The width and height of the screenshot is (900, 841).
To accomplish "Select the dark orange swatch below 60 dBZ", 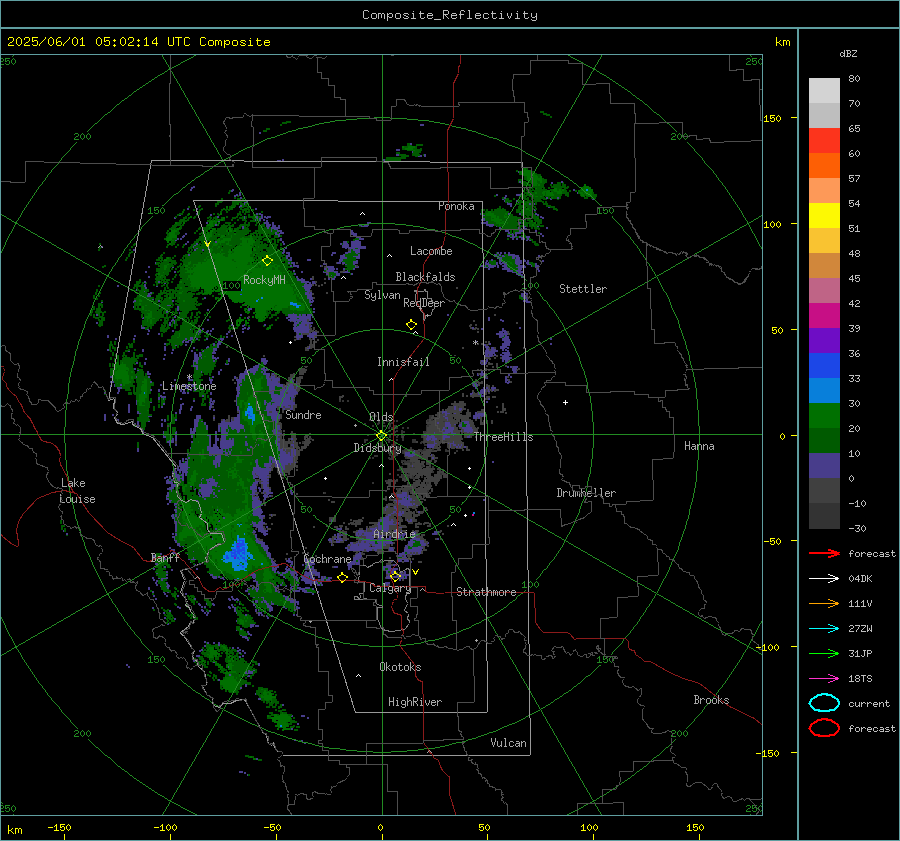I will point(824,165).
